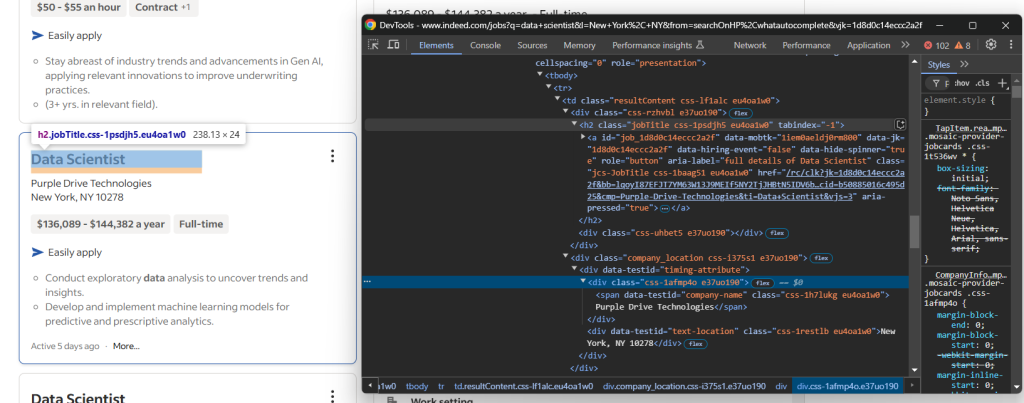This screenshot has height=403, width=1024.
Task: Click the More... link on job card
Action: [126, 346]
